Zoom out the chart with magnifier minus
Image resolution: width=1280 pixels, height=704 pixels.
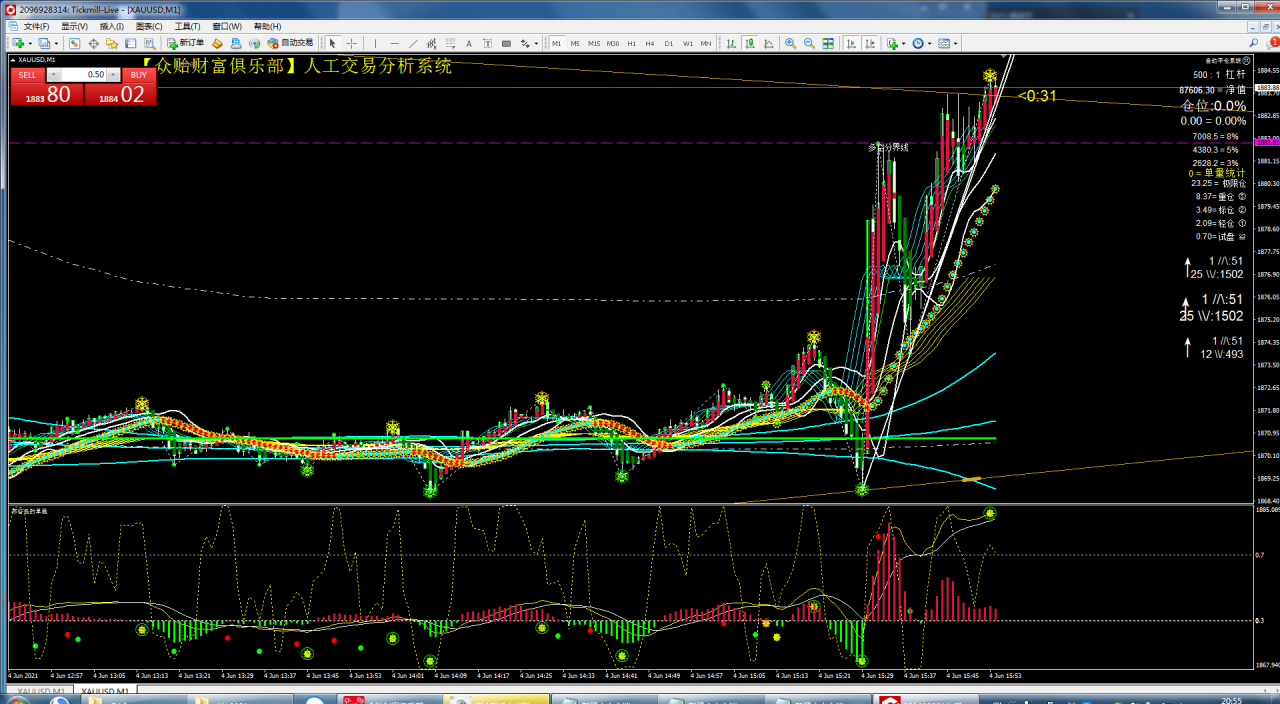point(809,43)
